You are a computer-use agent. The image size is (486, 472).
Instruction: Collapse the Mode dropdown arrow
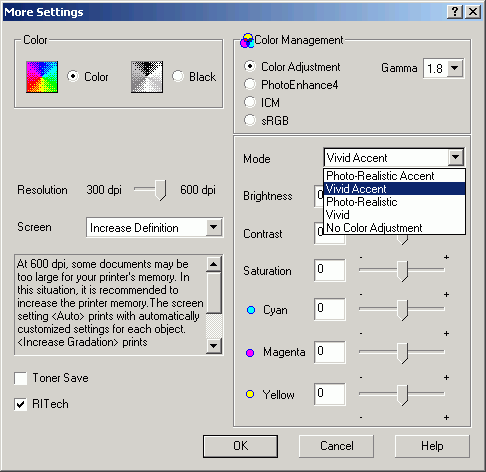pos(456,157)
